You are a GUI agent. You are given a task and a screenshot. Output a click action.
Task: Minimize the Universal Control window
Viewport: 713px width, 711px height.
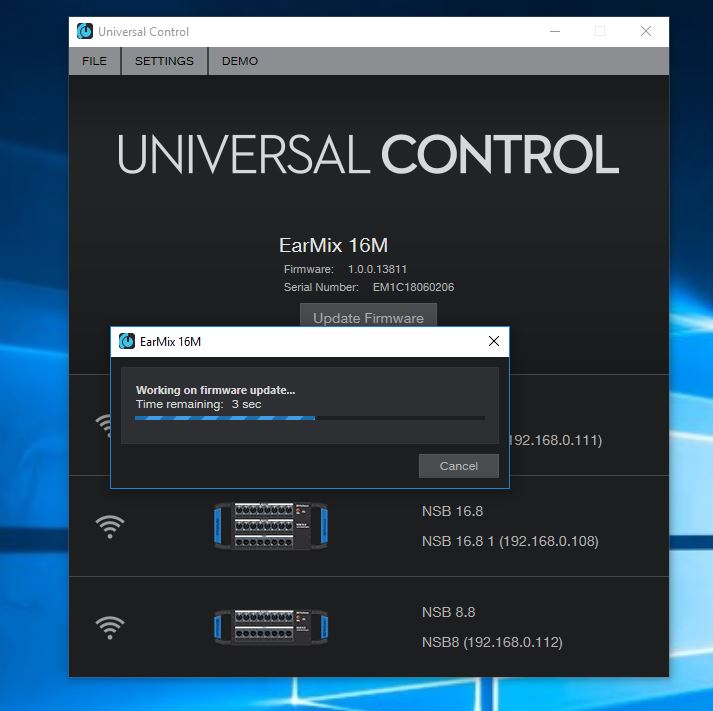[555, 31]
